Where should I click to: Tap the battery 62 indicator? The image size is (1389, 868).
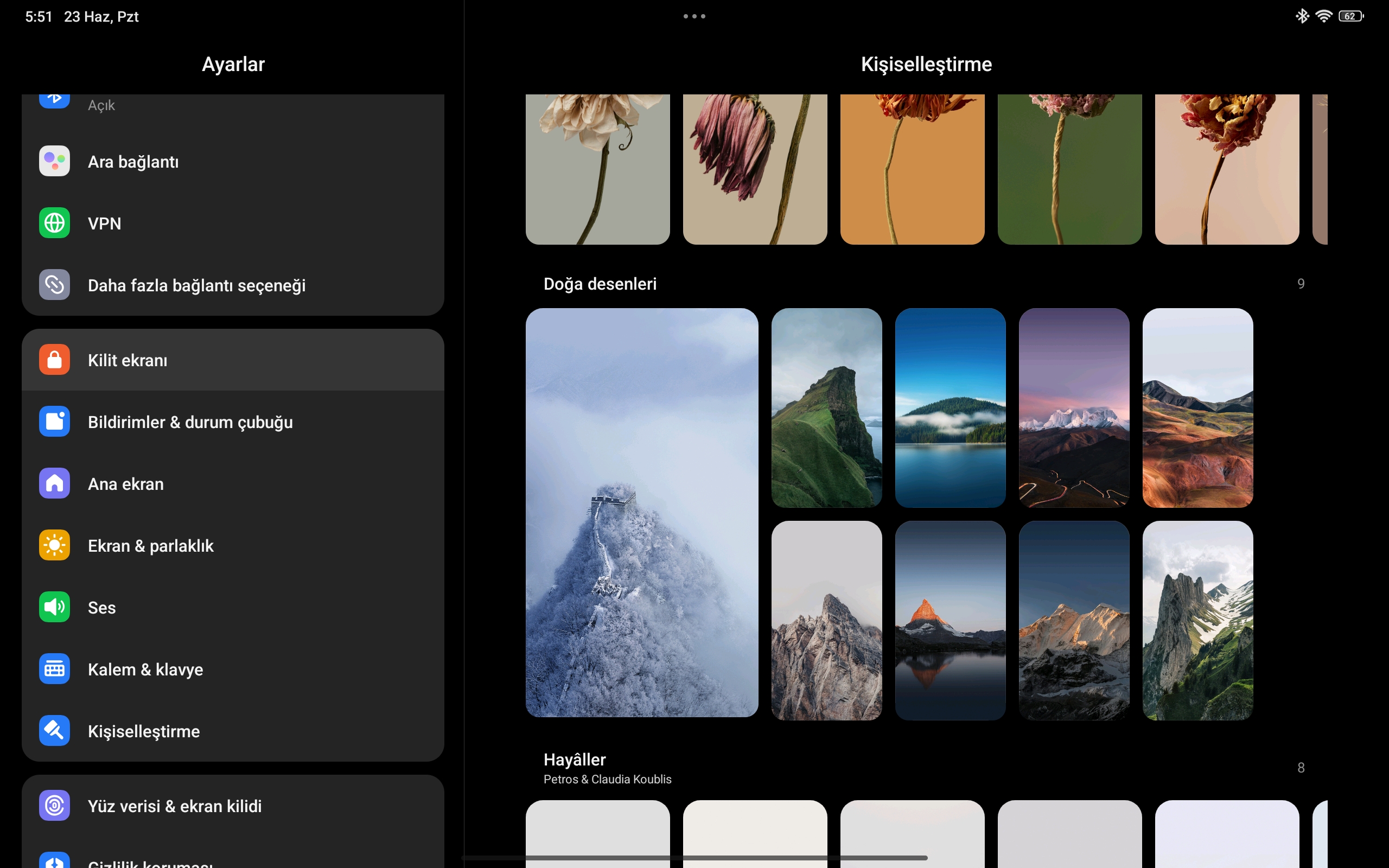[1351, 16]
